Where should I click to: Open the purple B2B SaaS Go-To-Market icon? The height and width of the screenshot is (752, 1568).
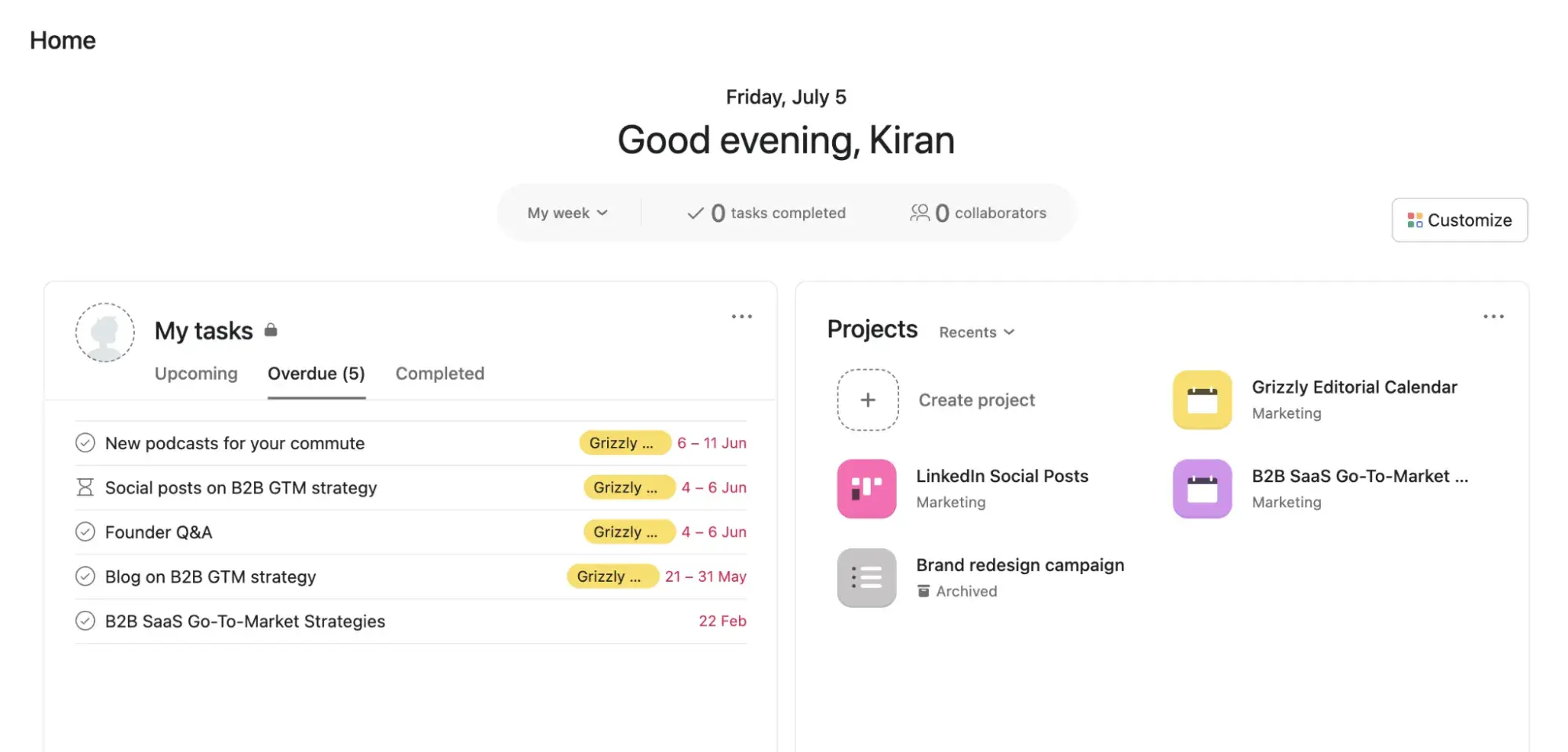1202,489
